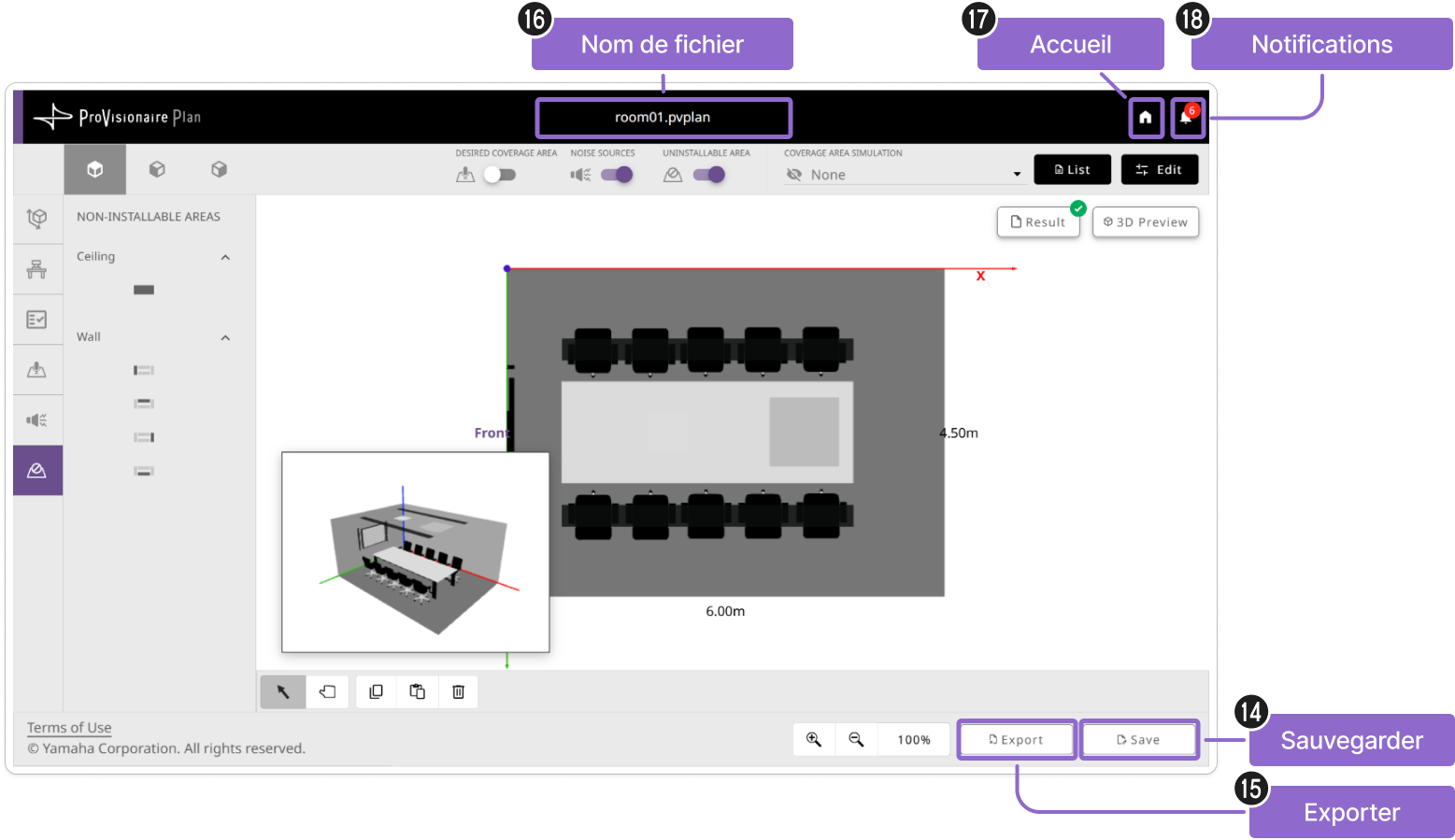Open the Coverage Area Simulation dropdown
The image size is (1455, 840).
click(x=904, y=175)
